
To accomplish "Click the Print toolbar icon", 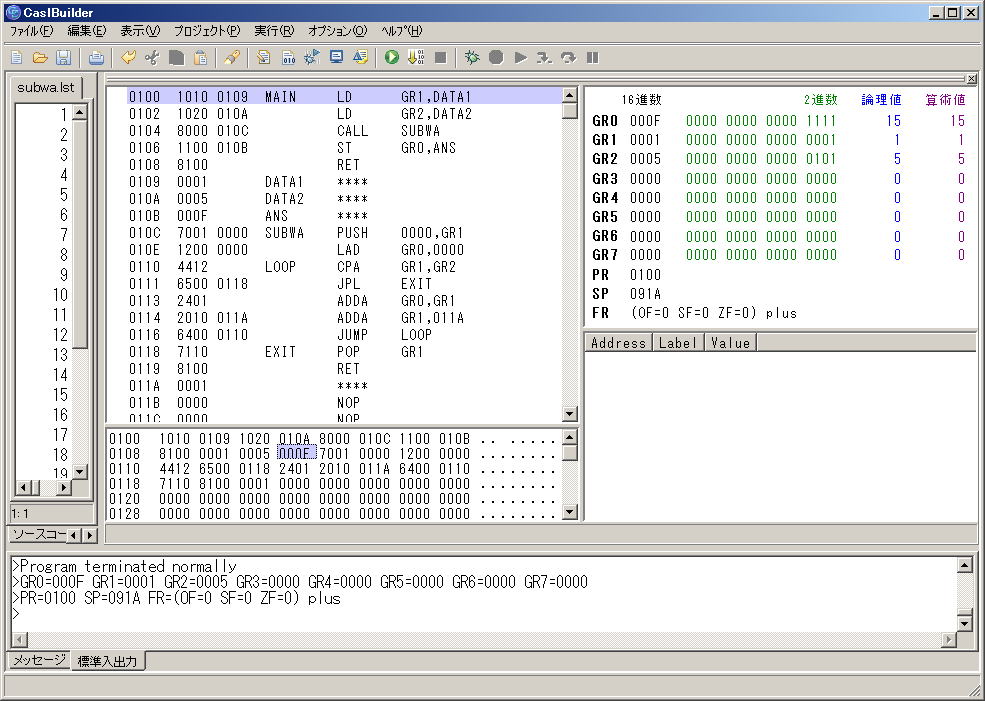I will click(96, 58).
